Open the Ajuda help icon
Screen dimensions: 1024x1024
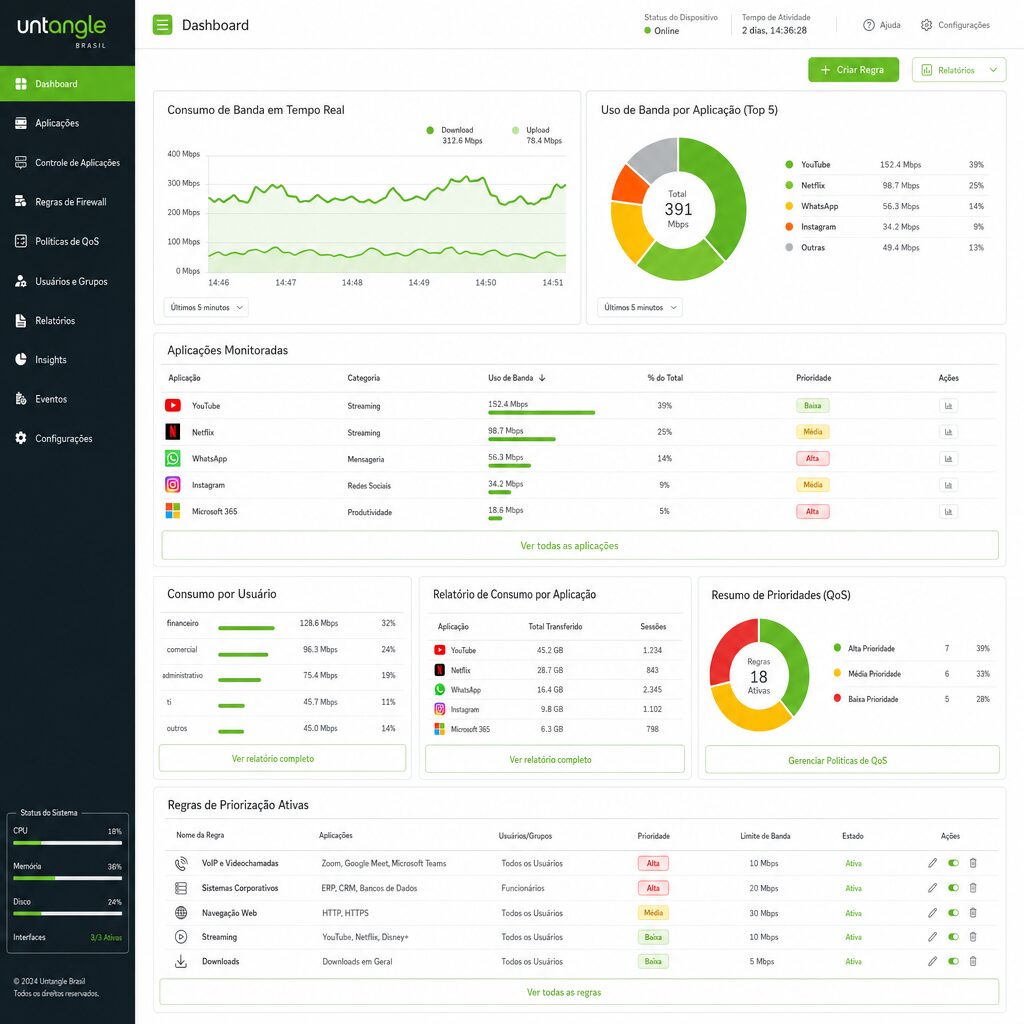(x=868, y=25)
